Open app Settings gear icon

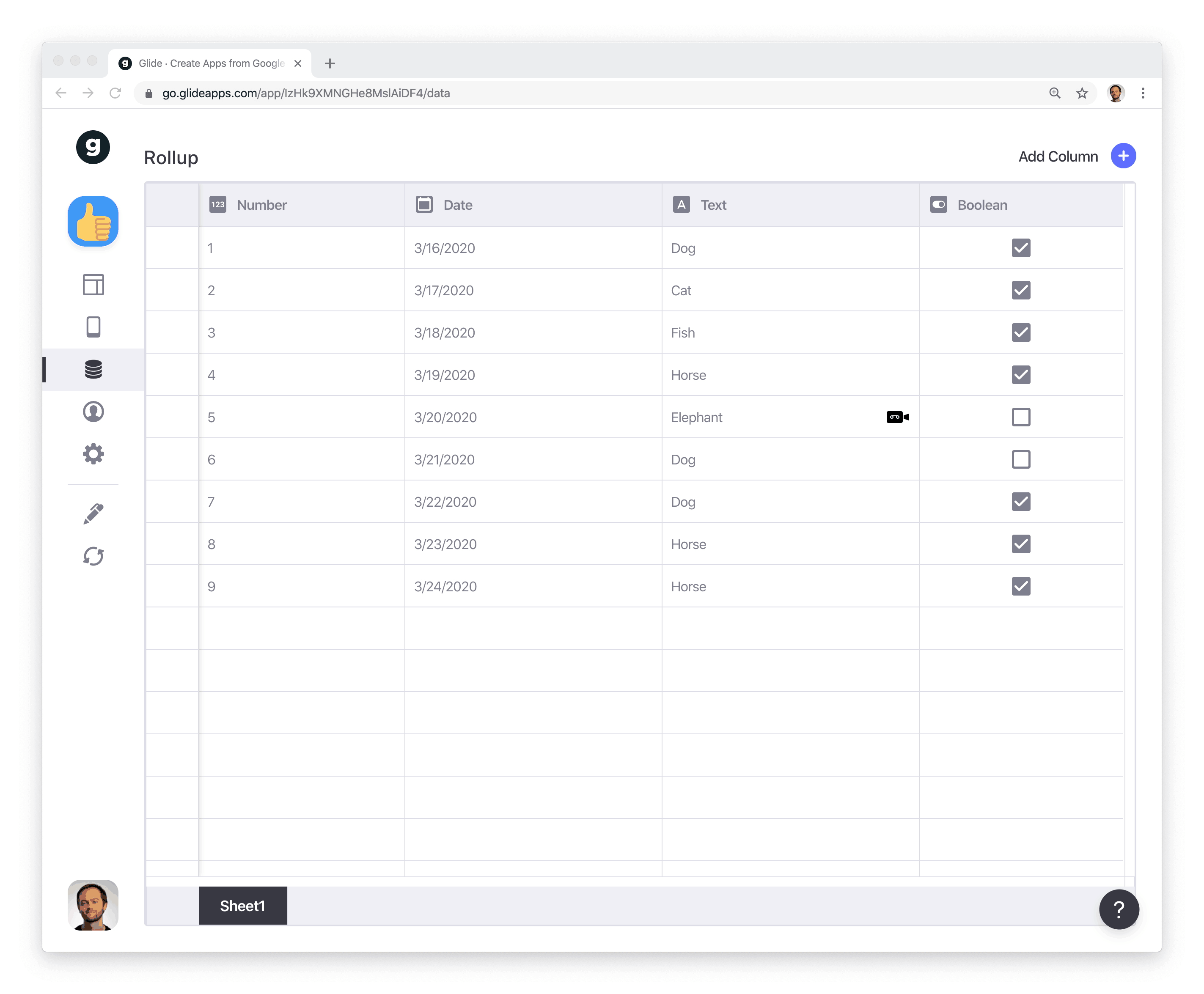93,454
